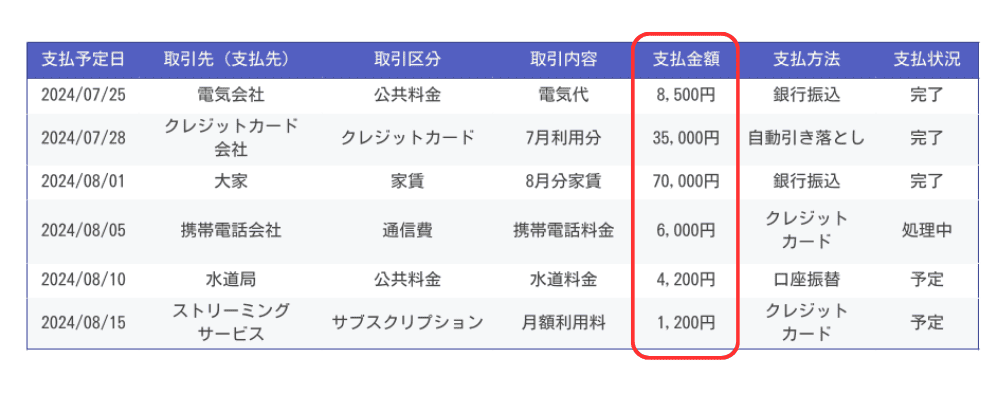Viewport: 1000px width, 400px height.
Task: Click the highlighted 支払金額 header
Action: 686,60
